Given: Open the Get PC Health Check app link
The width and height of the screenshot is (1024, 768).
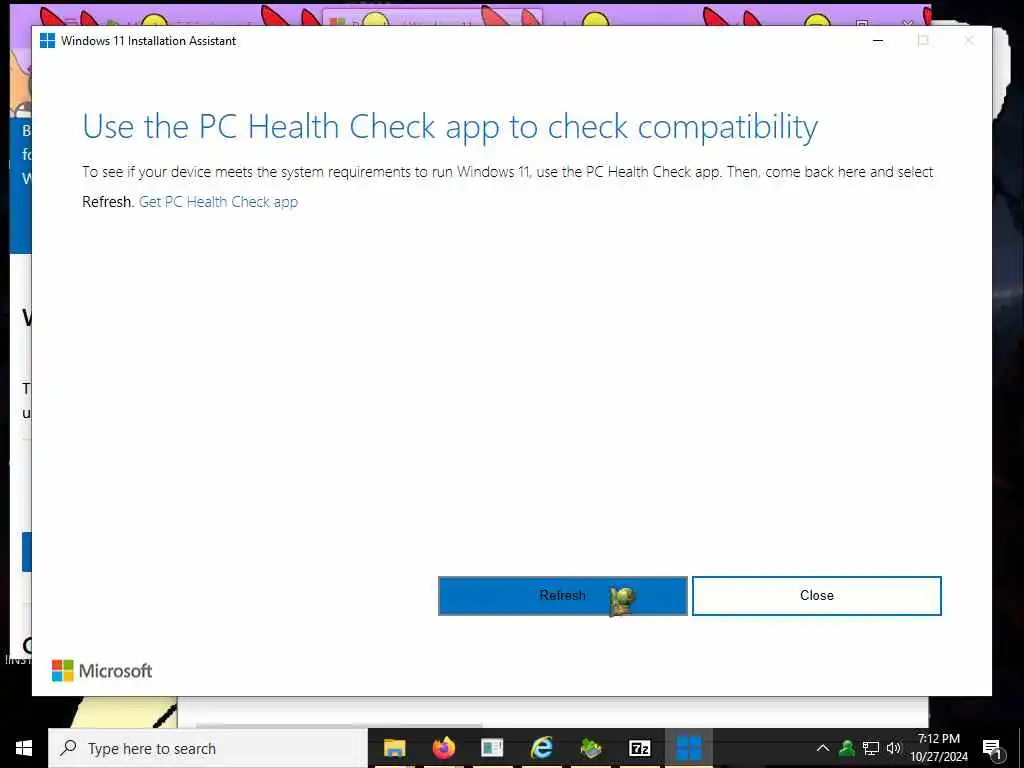Looking at the screenshot, I should click(218, 202).
